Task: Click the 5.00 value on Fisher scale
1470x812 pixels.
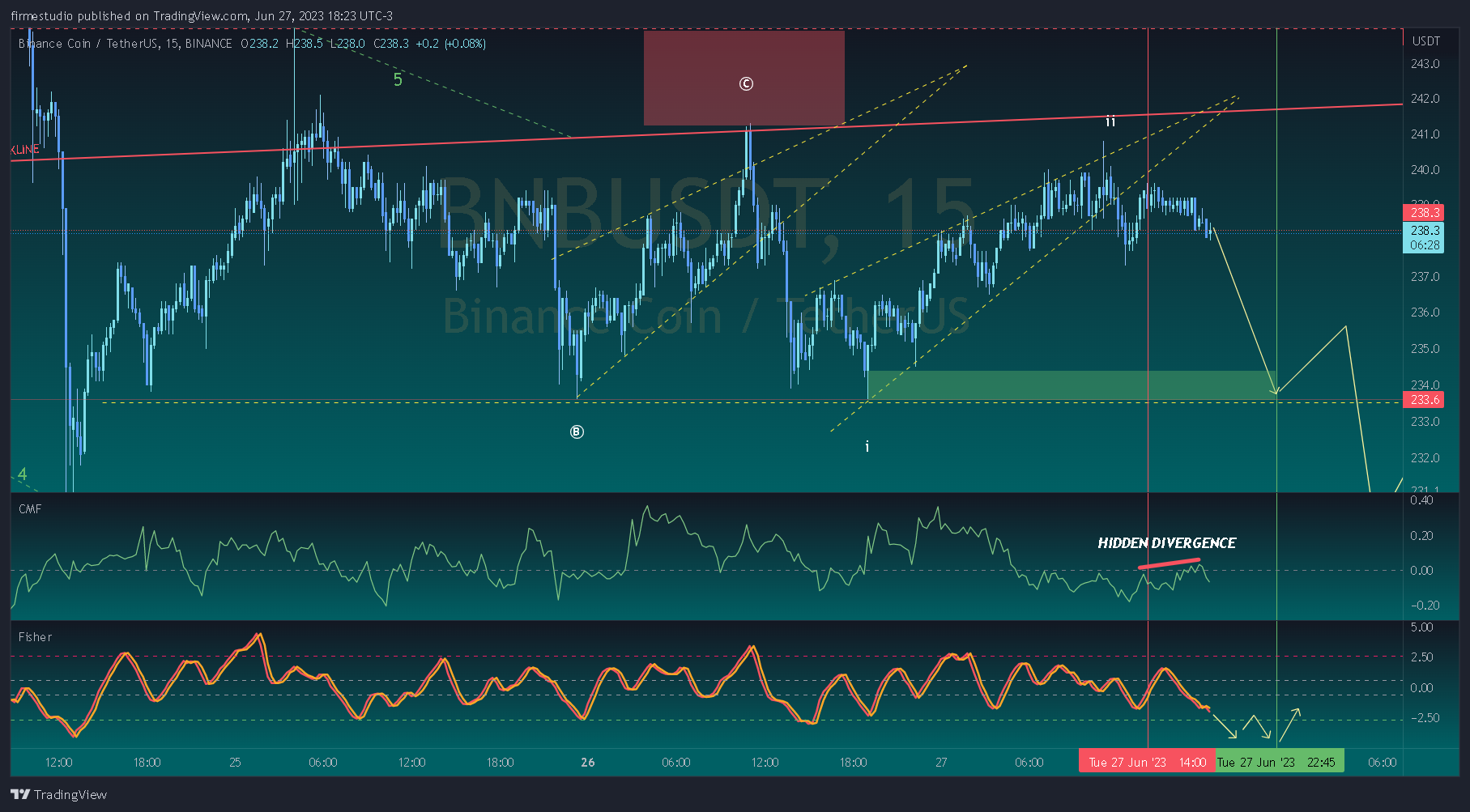Action: pos(1421,627)
